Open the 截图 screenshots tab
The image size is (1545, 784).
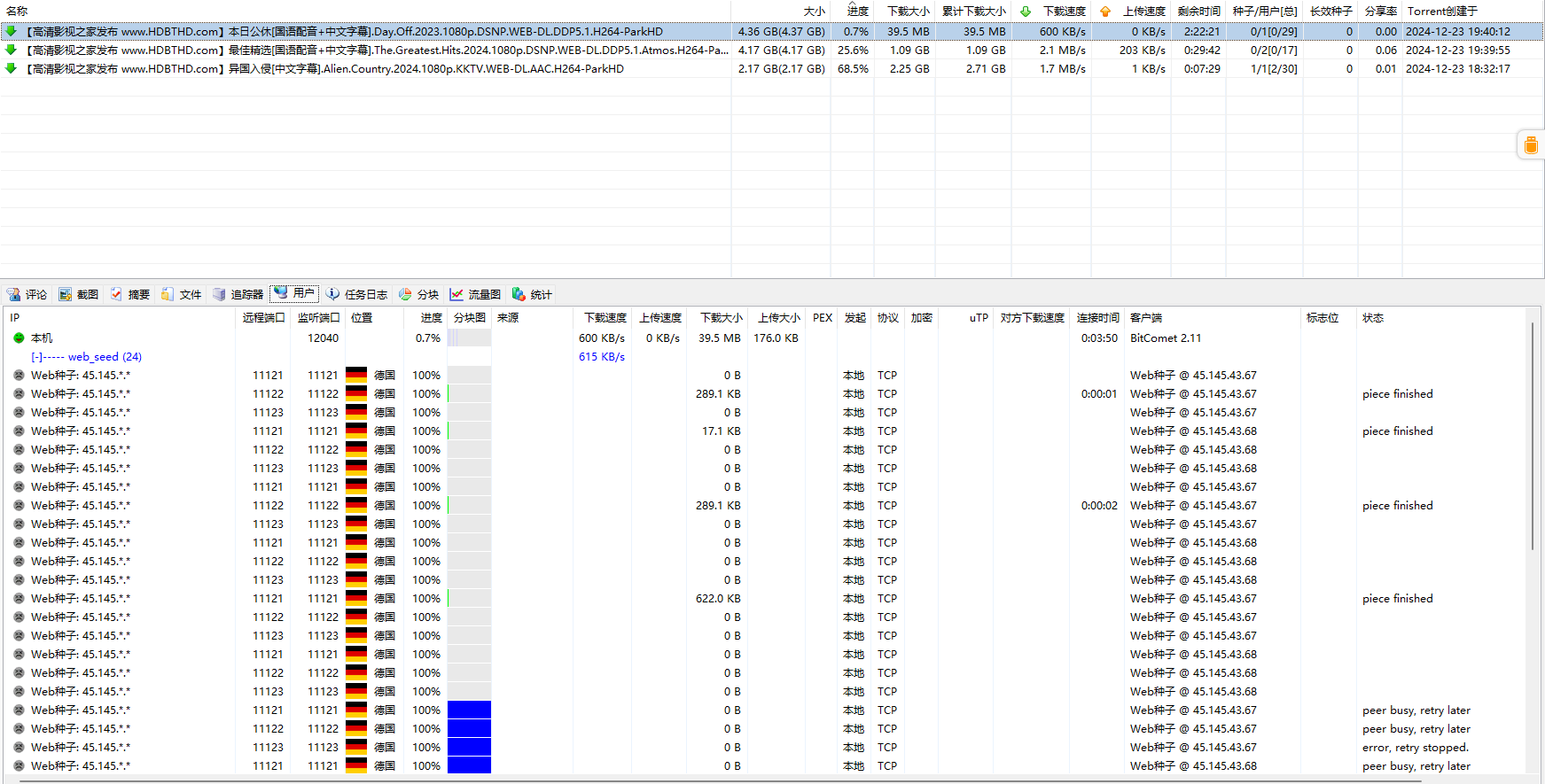click(79, 294)
